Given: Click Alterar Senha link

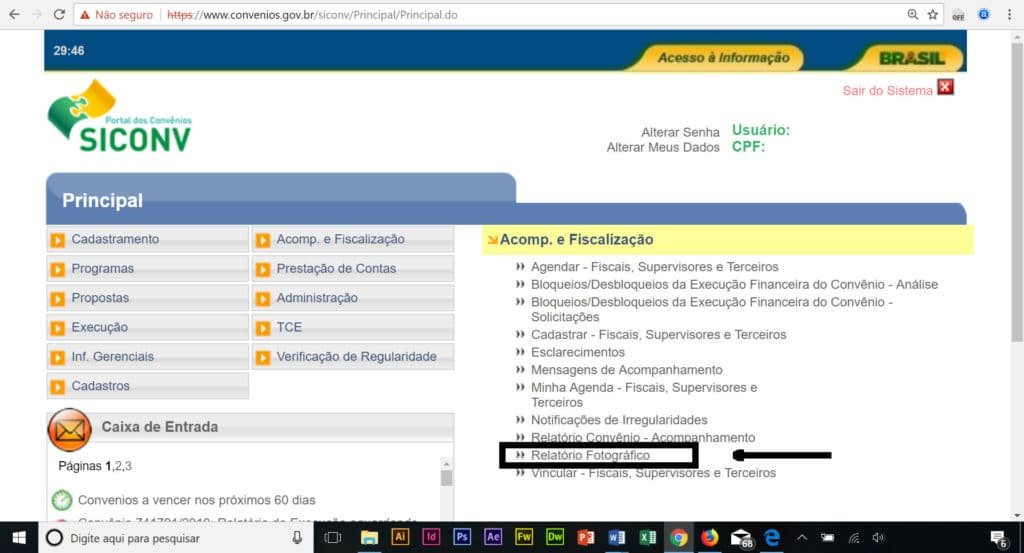Looking at the screenshot, I should point(680,132).
